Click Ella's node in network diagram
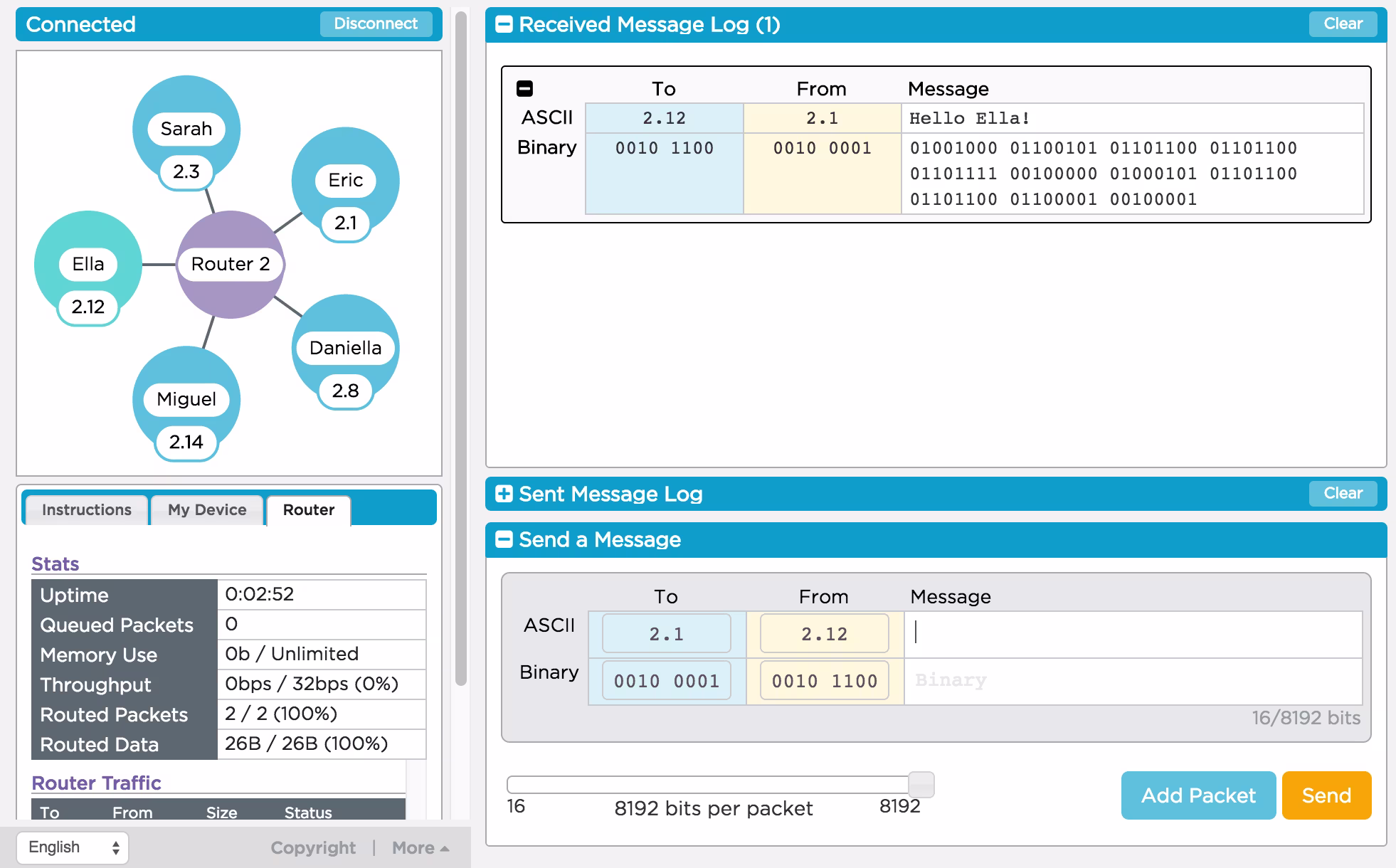This screenshot has height=868, width=1396. click(88, 264)
